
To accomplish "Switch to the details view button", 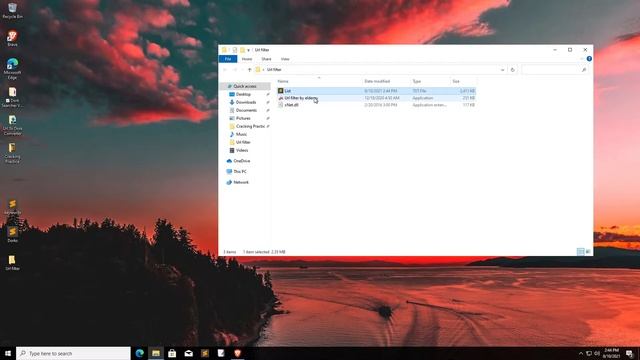I will [x=580, y=252].
